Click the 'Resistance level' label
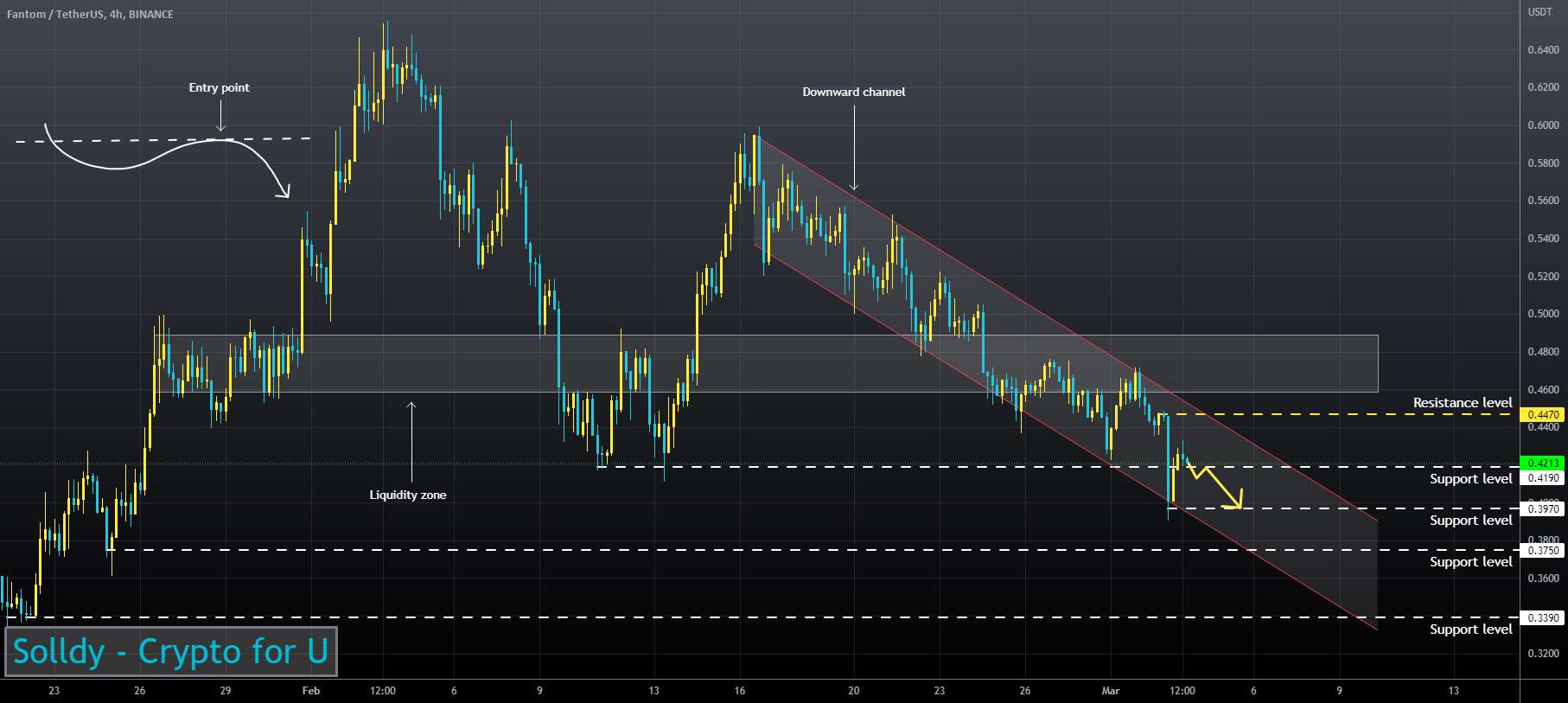The image size is (1568, 703). tap(1463, 402)
